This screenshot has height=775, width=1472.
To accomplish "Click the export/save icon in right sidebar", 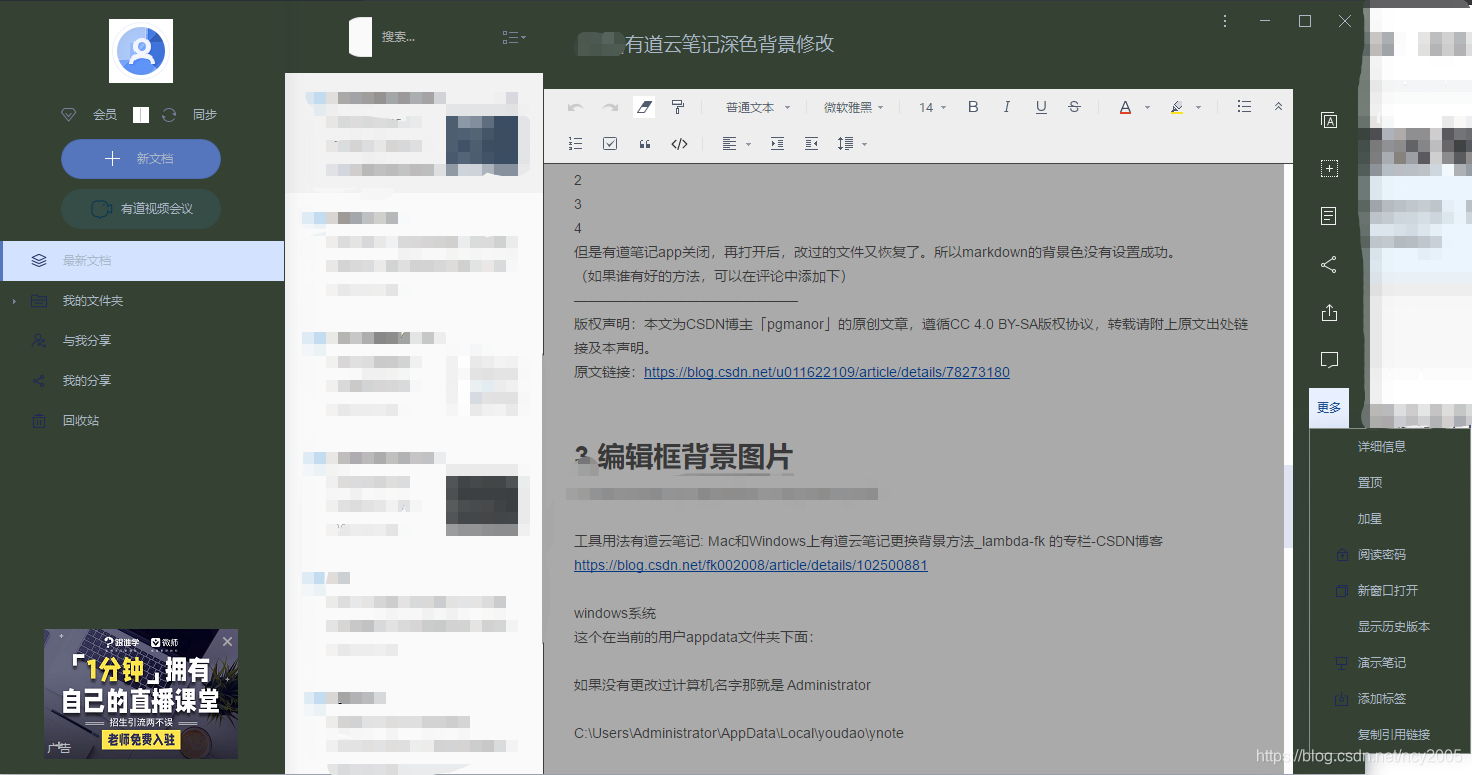I will point(1328,312).
